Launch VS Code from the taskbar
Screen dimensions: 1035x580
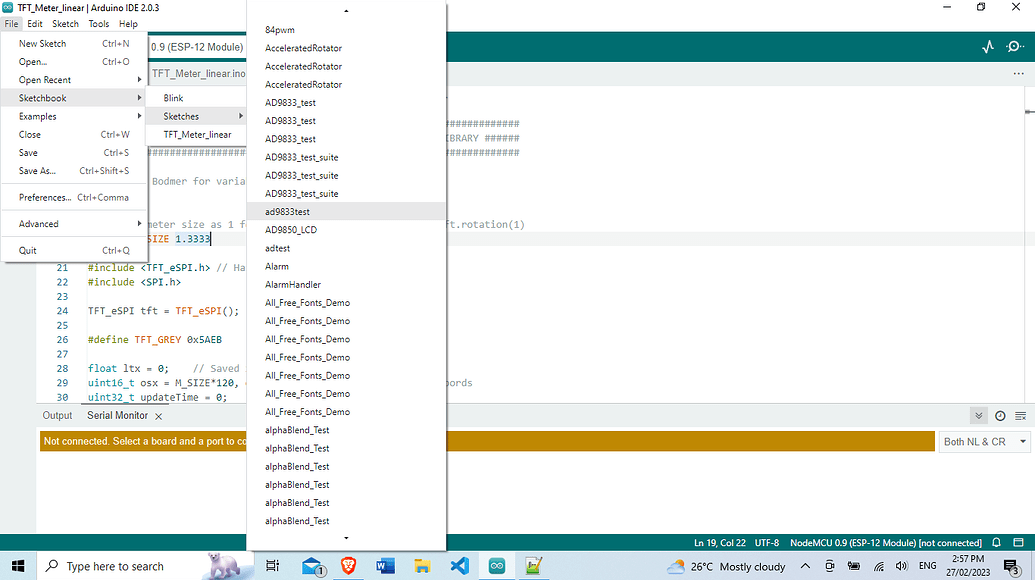coord(459,566)
